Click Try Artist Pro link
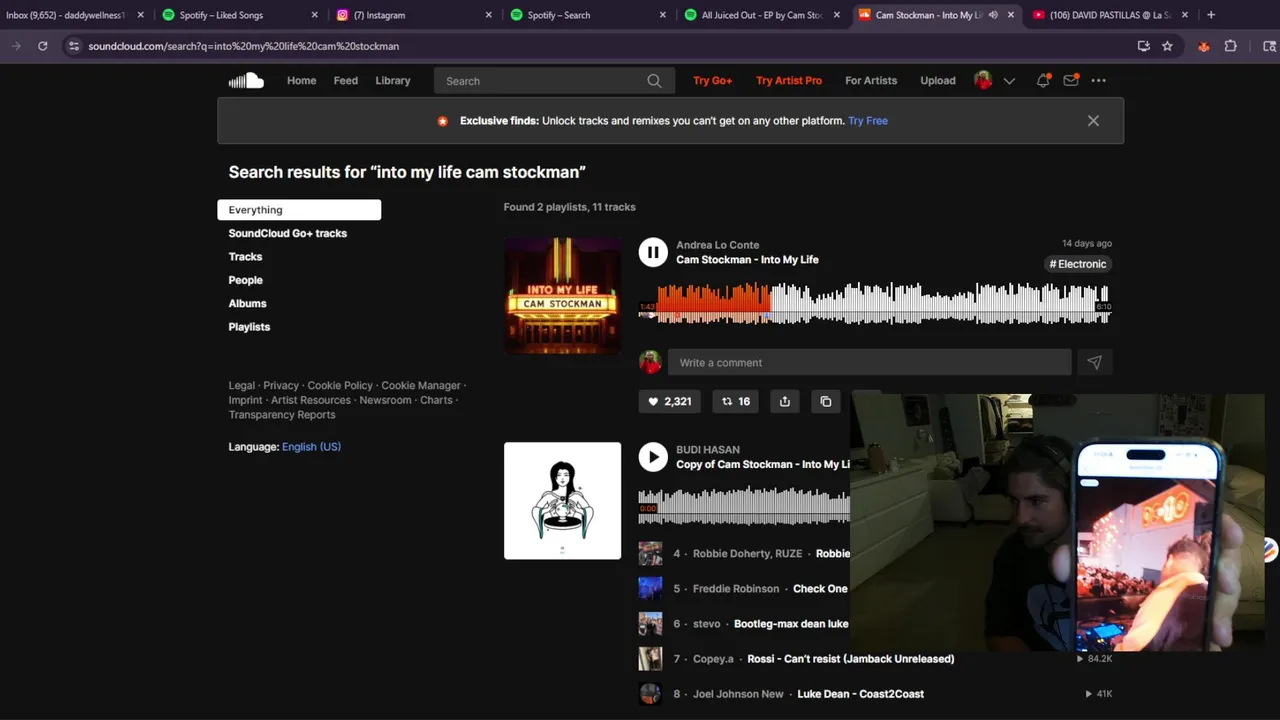Screen dimensions: 1280x720 point(789,81)
